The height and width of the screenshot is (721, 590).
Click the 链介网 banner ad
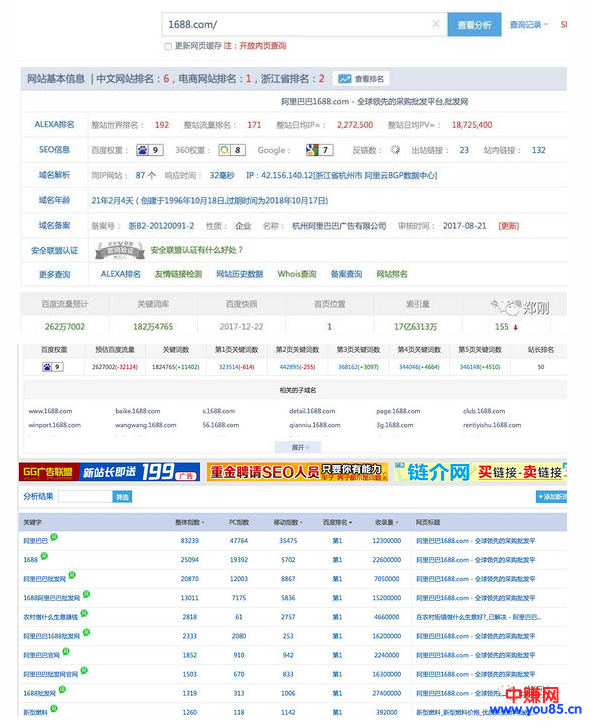(x=481, y=472)
